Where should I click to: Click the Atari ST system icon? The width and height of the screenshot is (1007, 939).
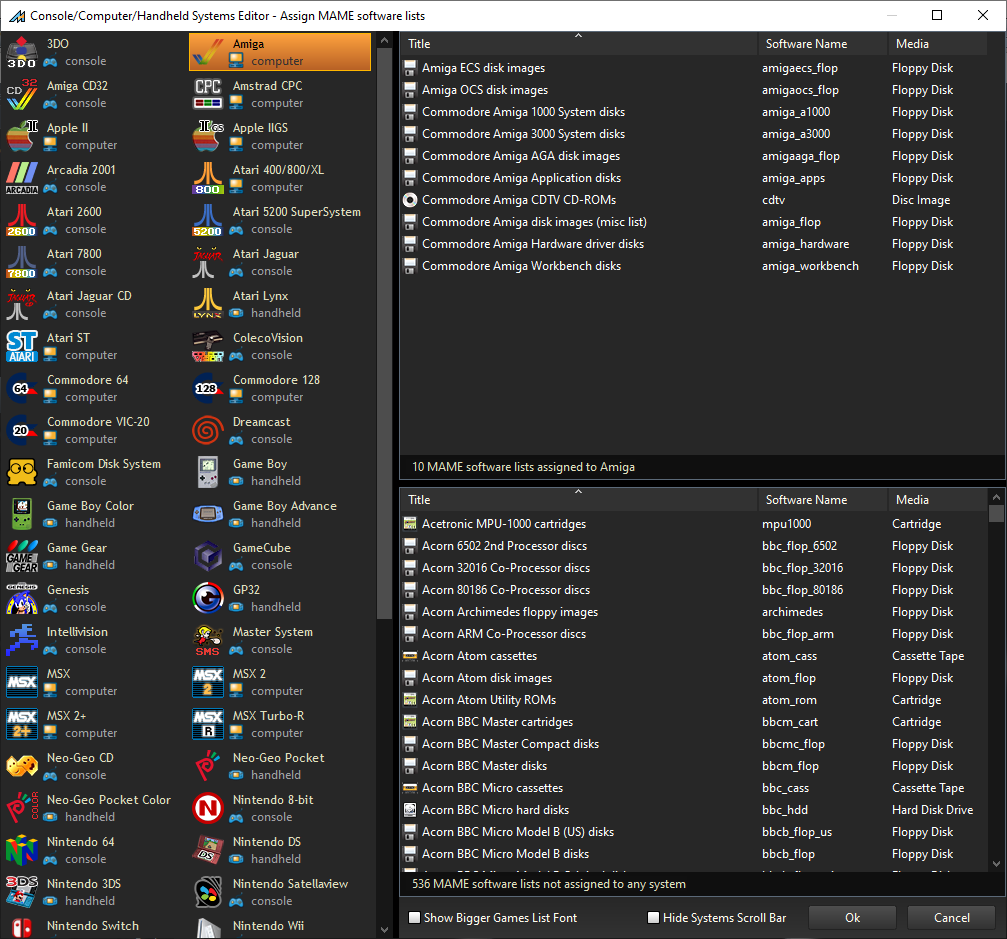(22, 346)
